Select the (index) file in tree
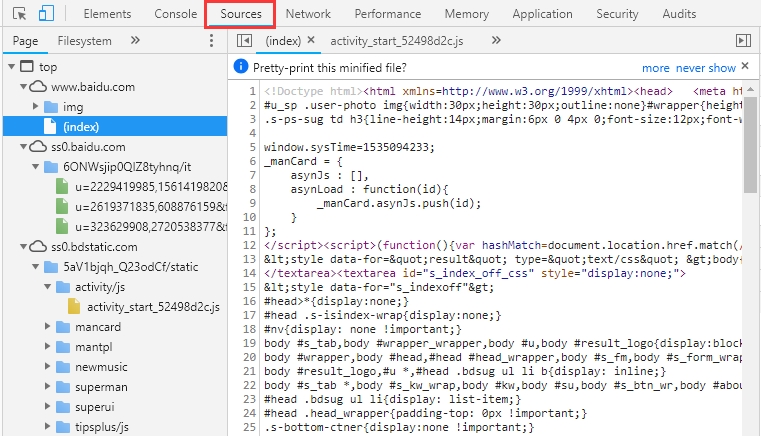 click(80, 127)
